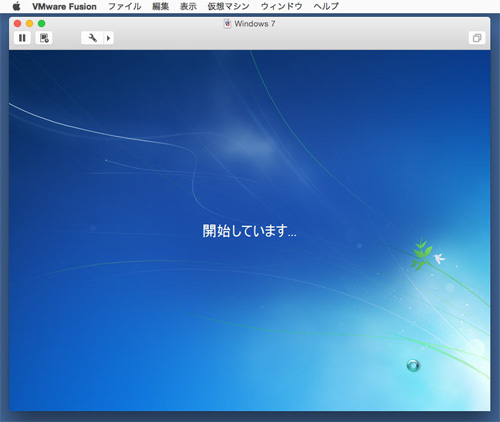Click the spinning busy cursor in the VM
The height and width of the screenshot is (422, 500).
413,365
